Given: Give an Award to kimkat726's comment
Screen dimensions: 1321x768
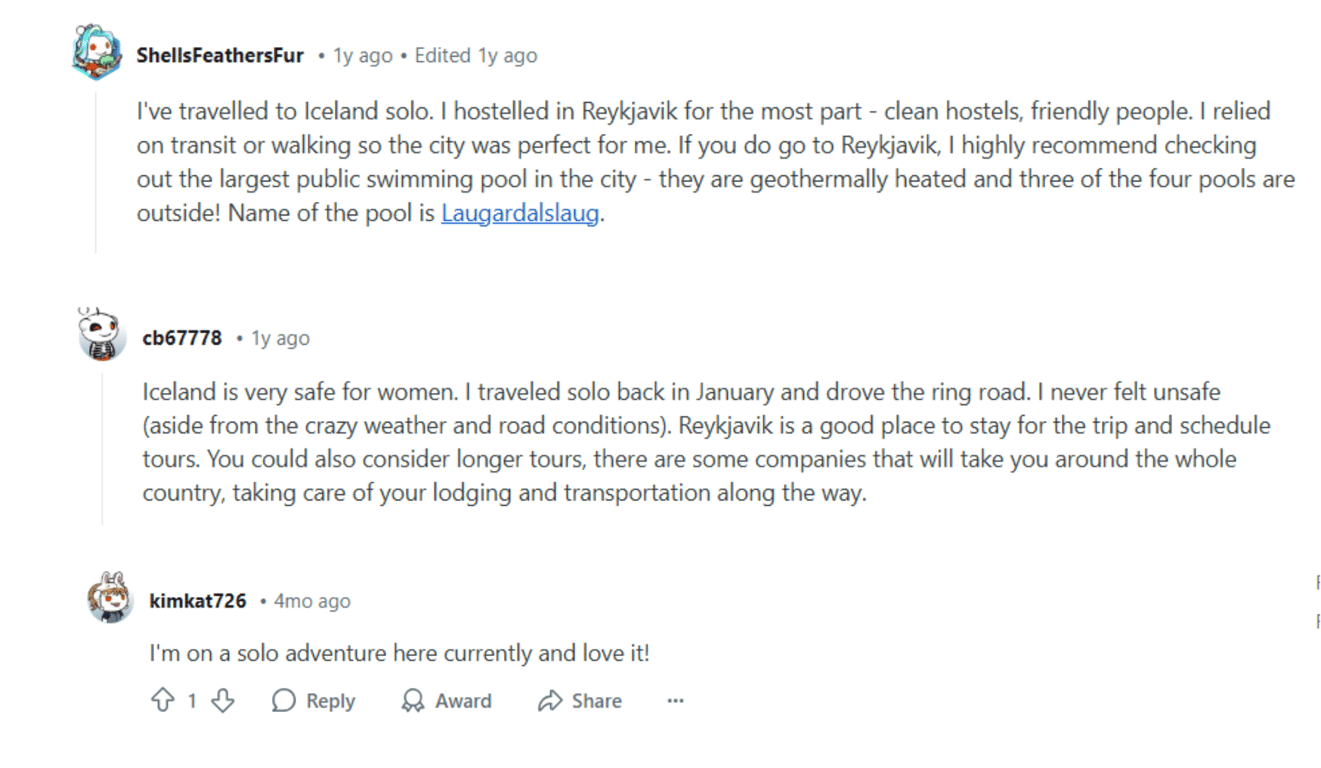Looking at the screenshot, I should click(446, 701).
